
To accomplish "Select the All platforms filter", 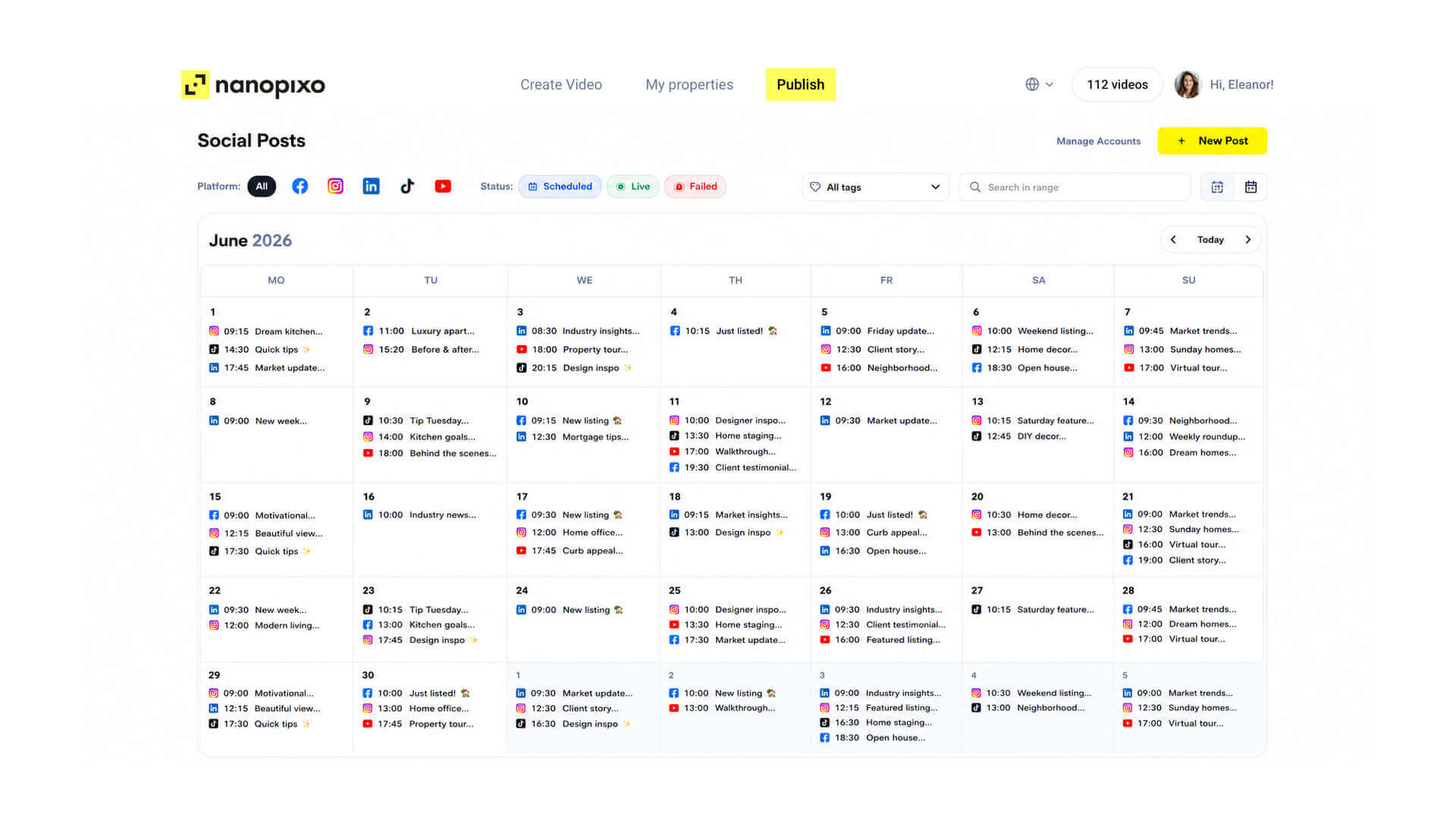I will pos(262,186).
